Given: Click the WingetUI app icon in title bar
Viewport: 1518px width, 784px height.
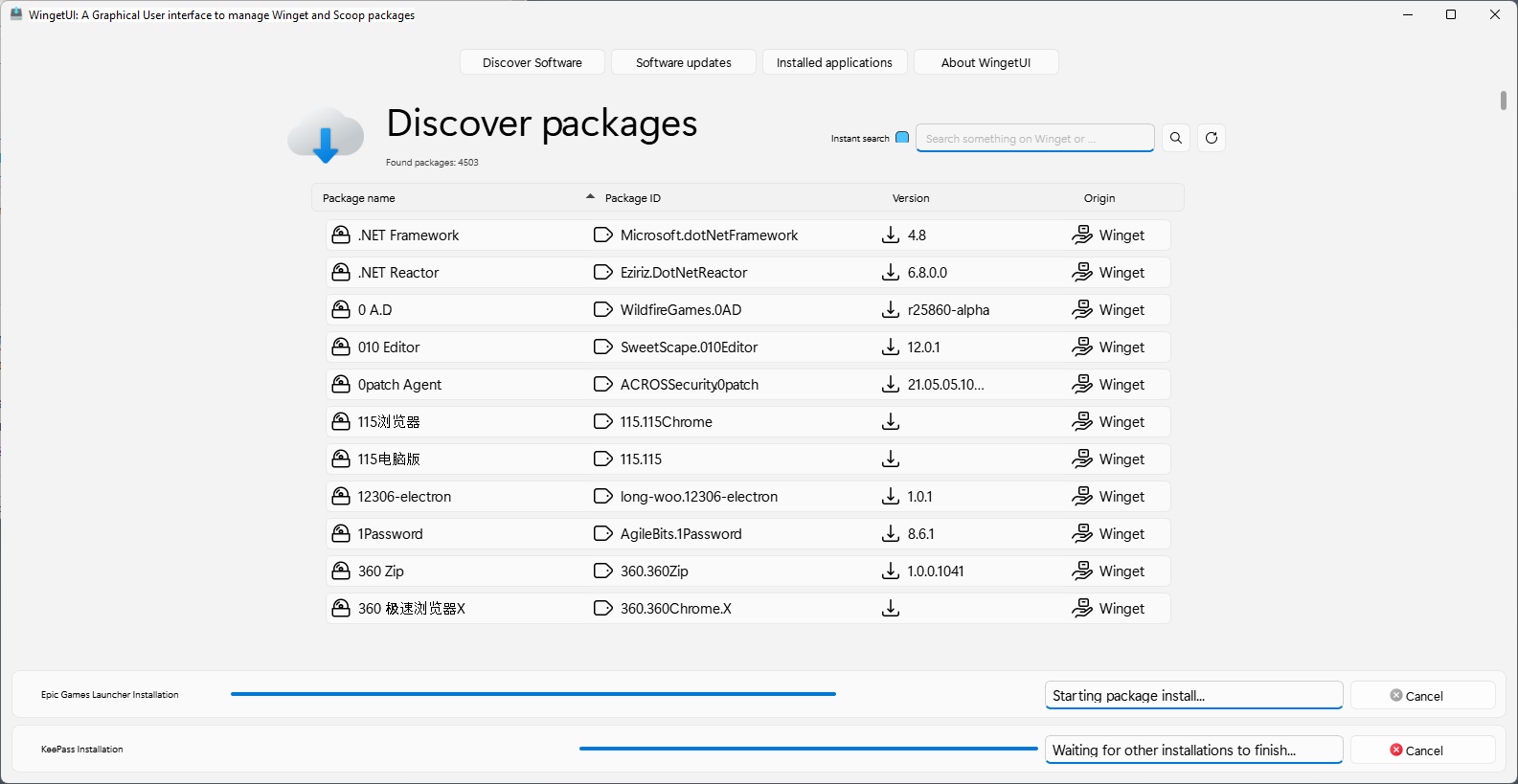Looking at the screenshot, I should point(16,14).
